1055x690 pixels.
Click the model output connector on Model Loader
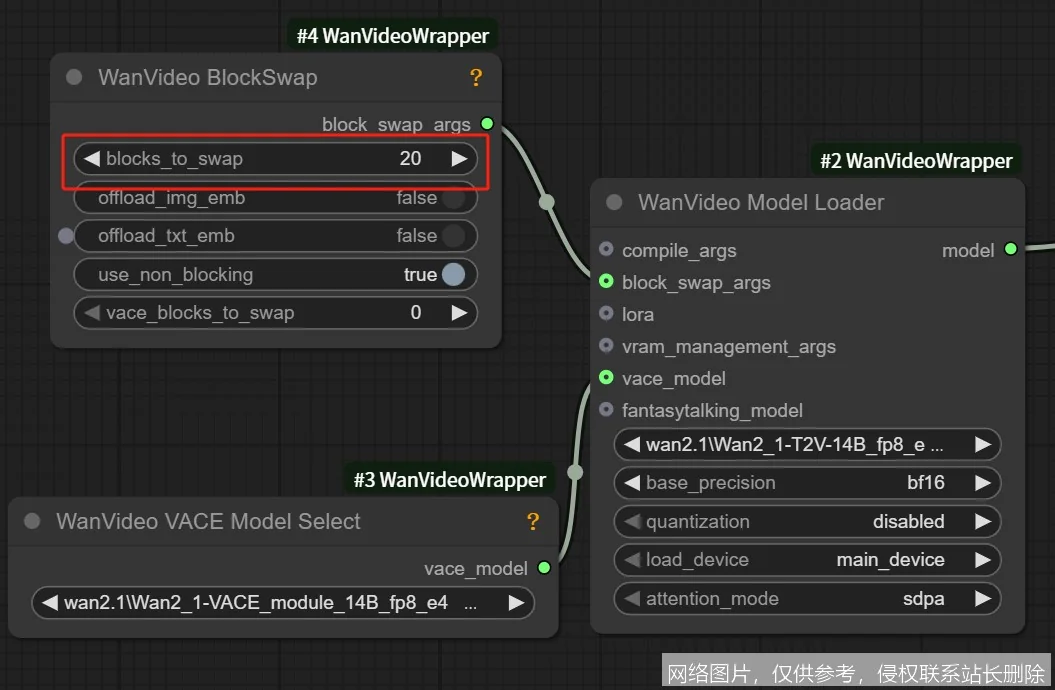1010,249
